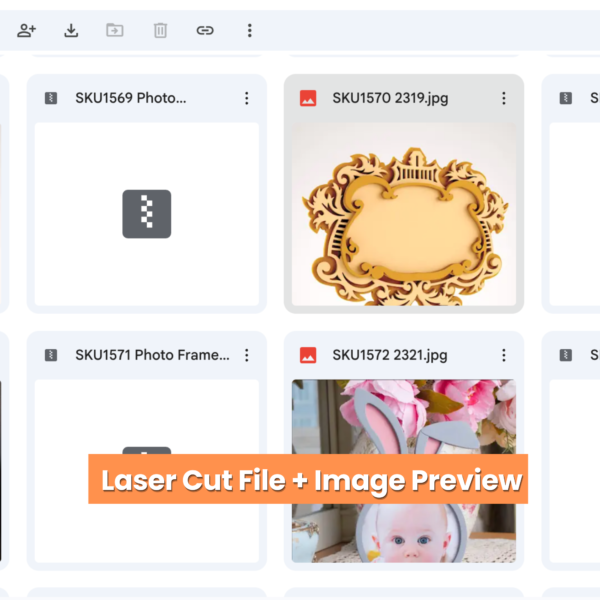Click zip file icon beside SKU1571 Photo Frame
The height and width of the screenshot is (600, 600).
click(51, 355)
